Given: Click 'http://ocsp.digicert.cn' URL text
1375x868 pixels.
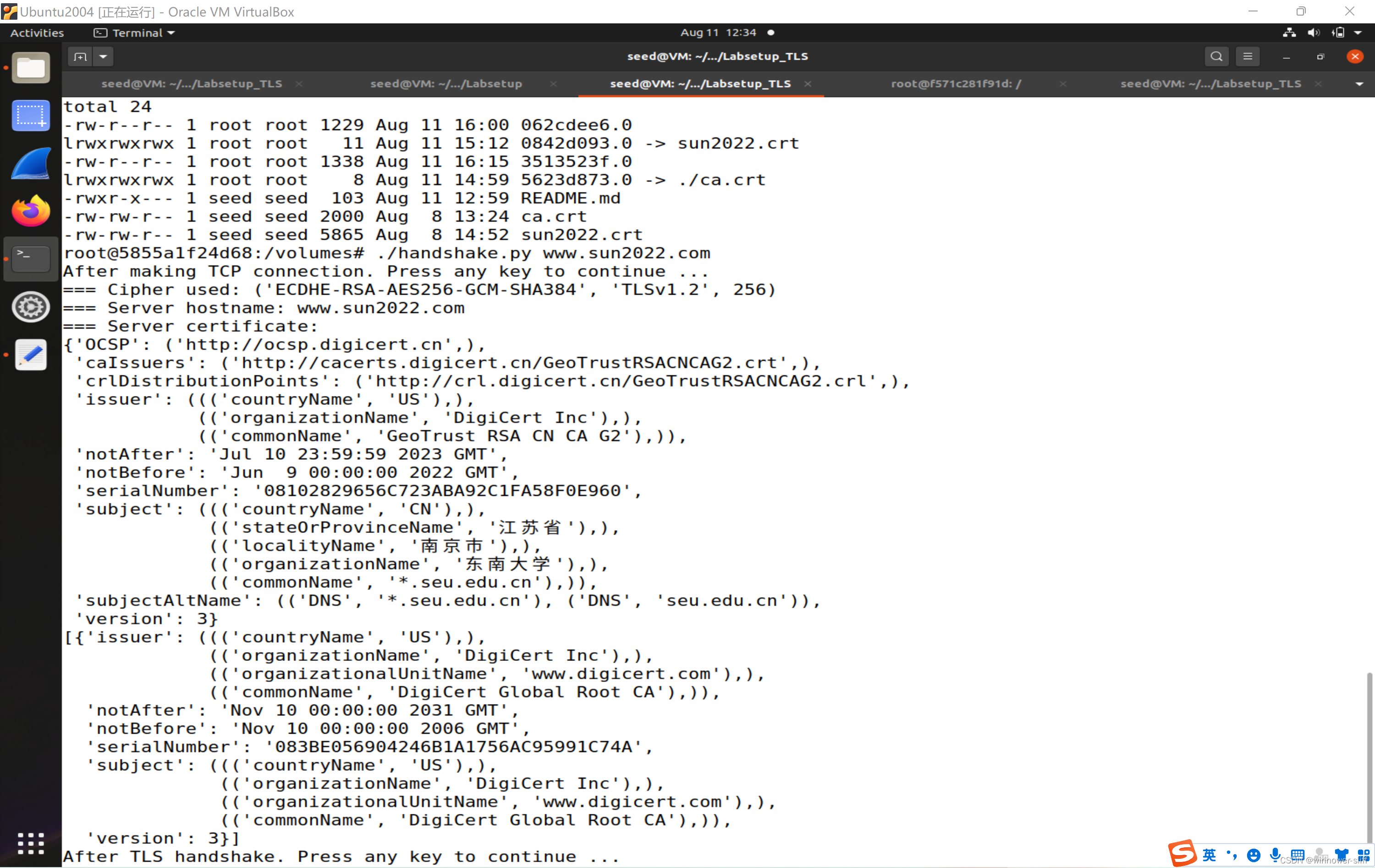Looking at the screenshot, I should point(314,344).
